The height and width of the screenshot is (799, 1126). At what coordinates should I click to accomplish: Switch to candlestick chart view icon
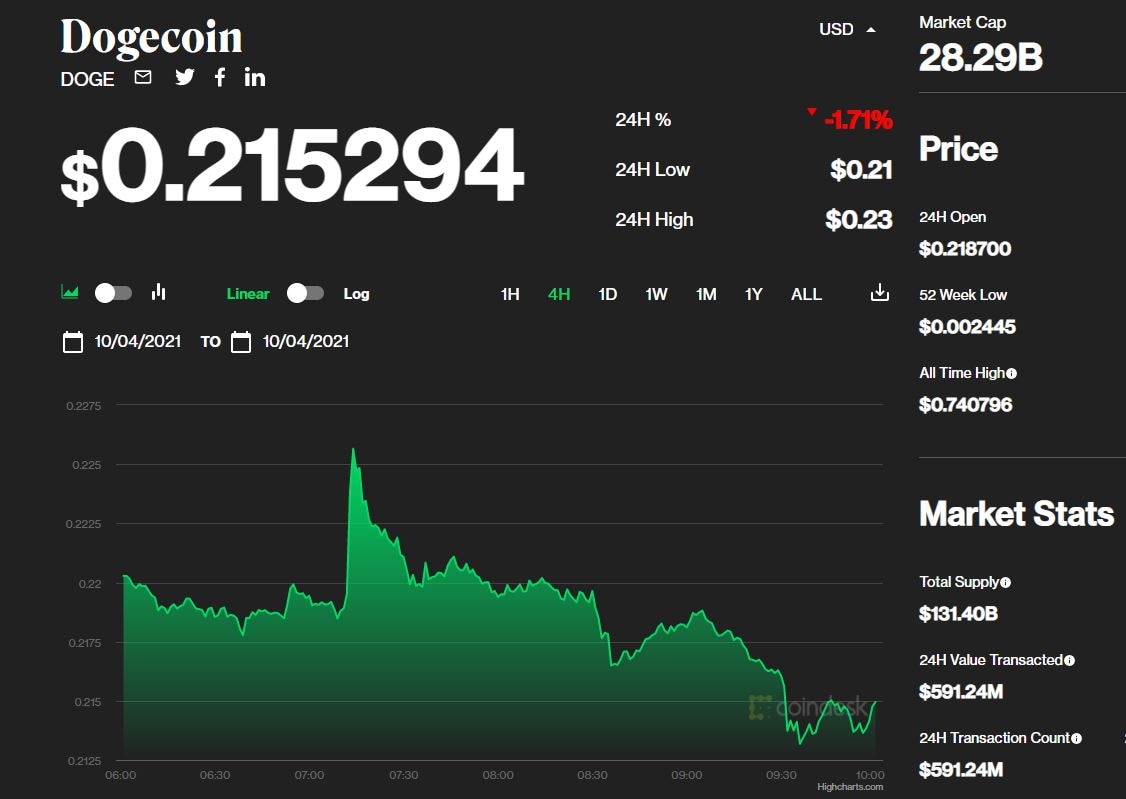(x=158, y=292)
